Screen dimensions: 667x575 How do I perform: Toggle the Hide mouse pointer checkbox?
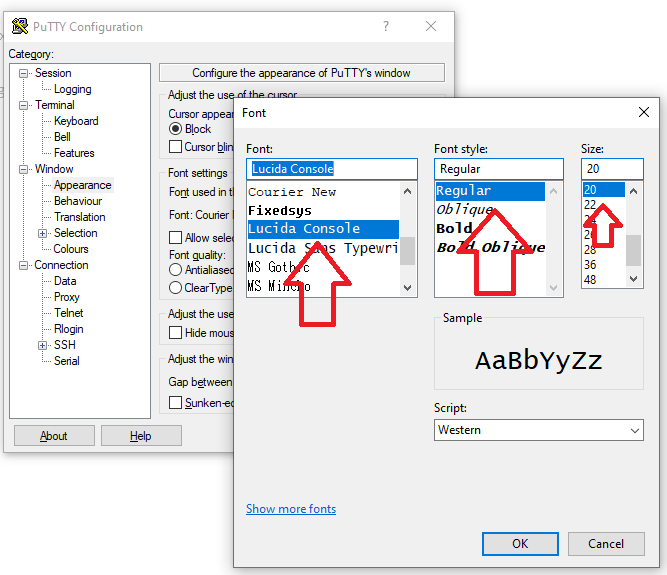click(176, 333)
